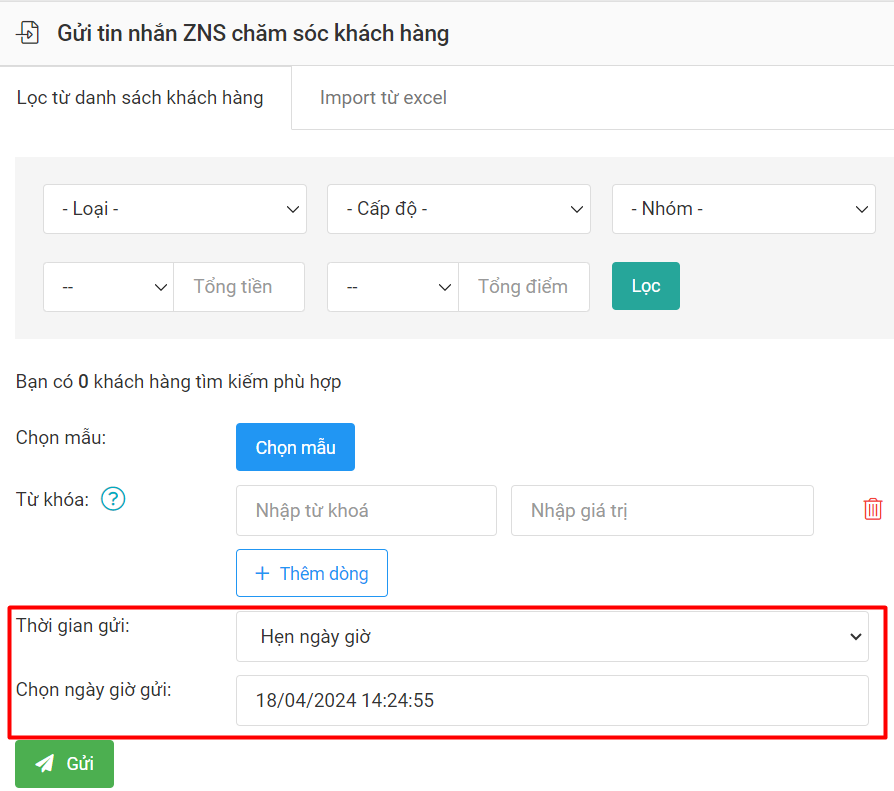Click the Nhập giá trị field
894x791 pixels.
(662, 511)
